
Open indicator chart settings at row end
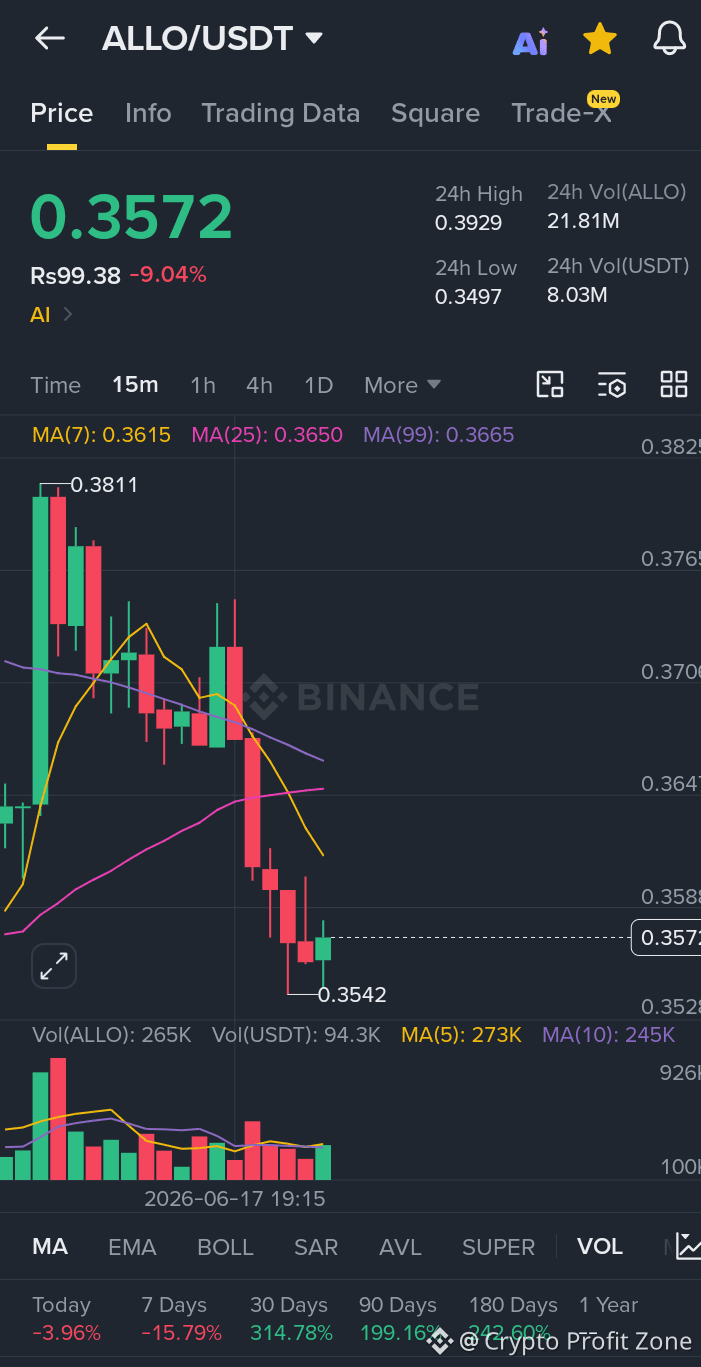pos(688,1246)
